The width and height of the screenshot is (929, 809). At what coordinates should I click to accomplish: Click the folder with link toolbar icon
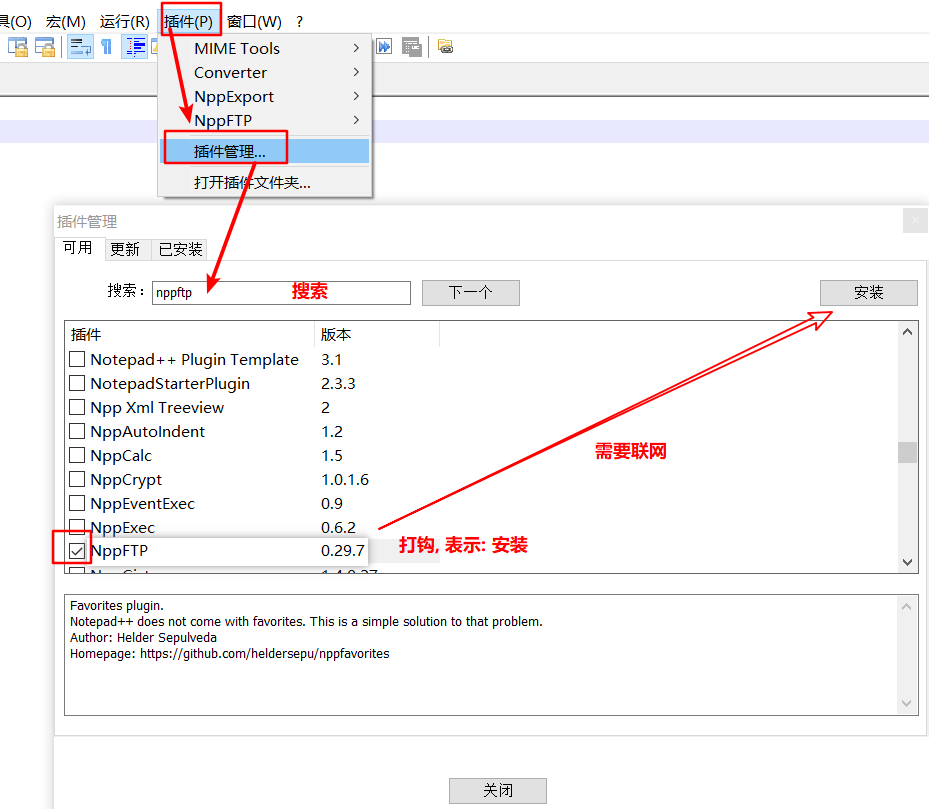click(x=446, y=46)
